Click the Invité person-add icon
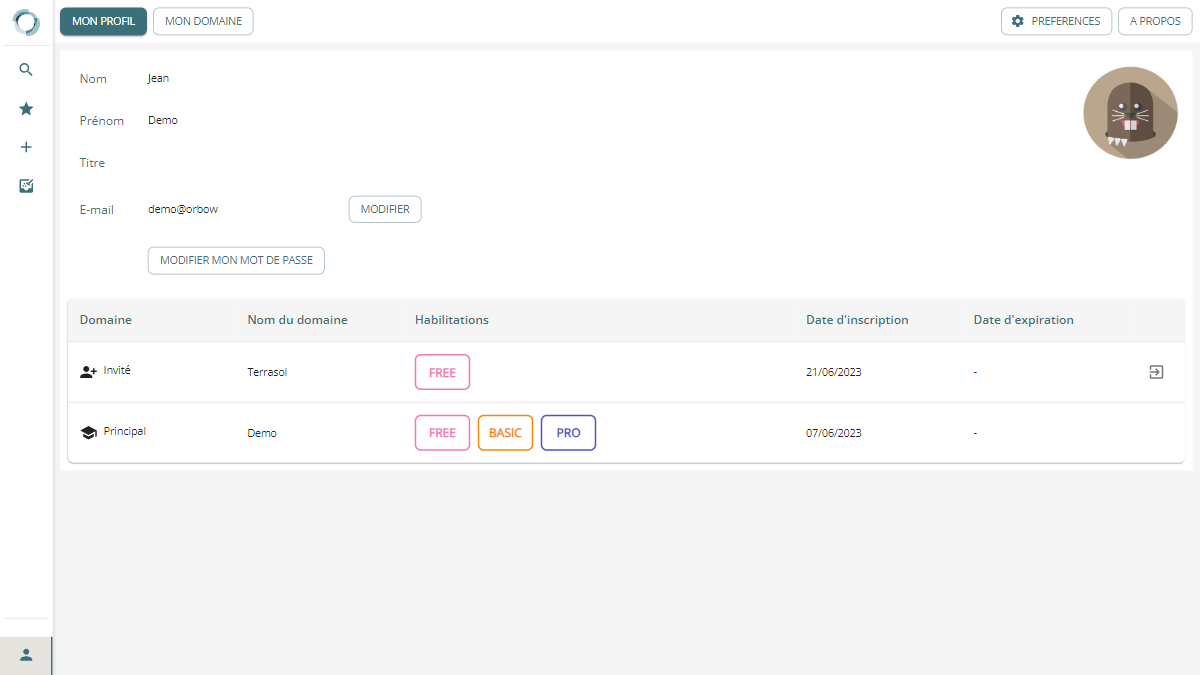The width and height of the screenshot is (1200, 675). click(88, 372)
